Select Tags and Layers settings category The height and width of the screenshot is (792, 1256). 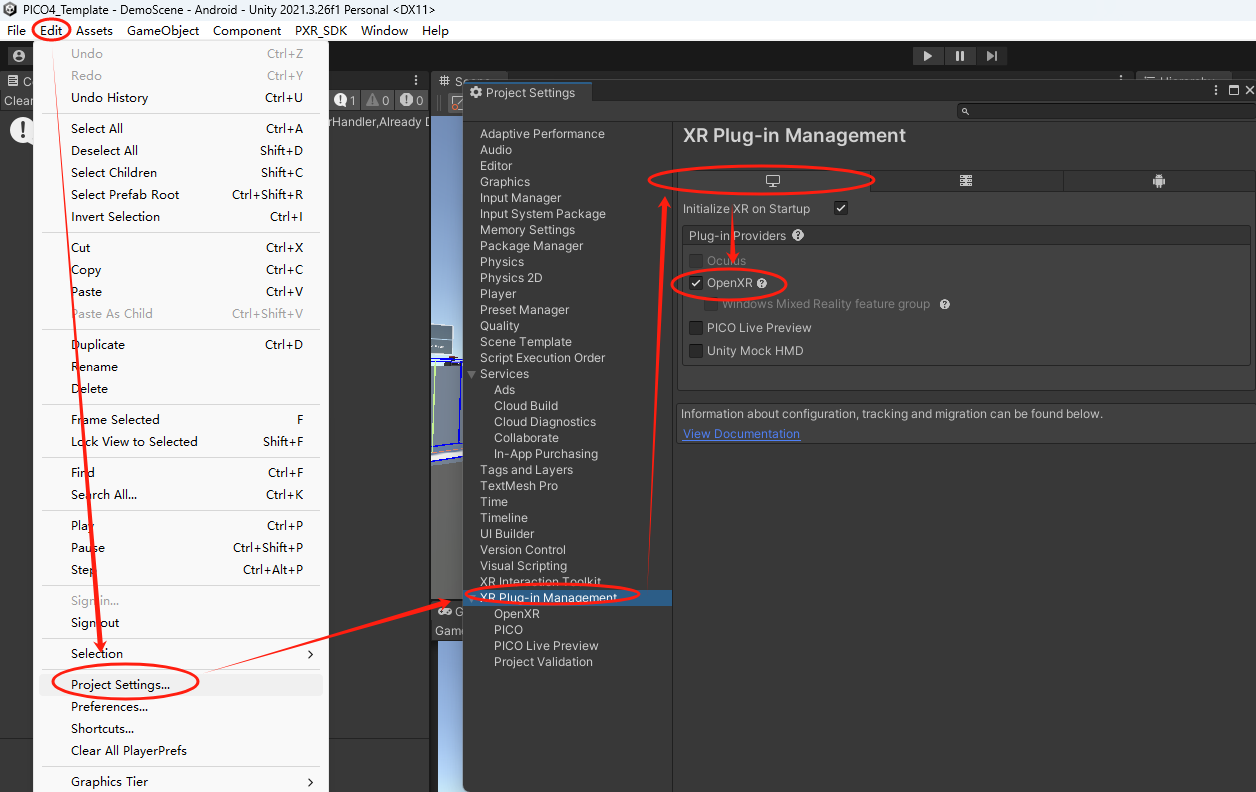click(526, 470)
